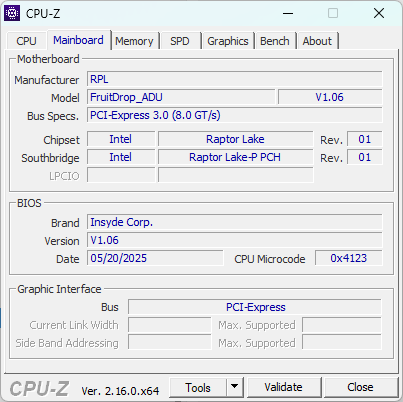
Task: Click the Model field FruitDrop_ADU
Action: pos(181,97)
